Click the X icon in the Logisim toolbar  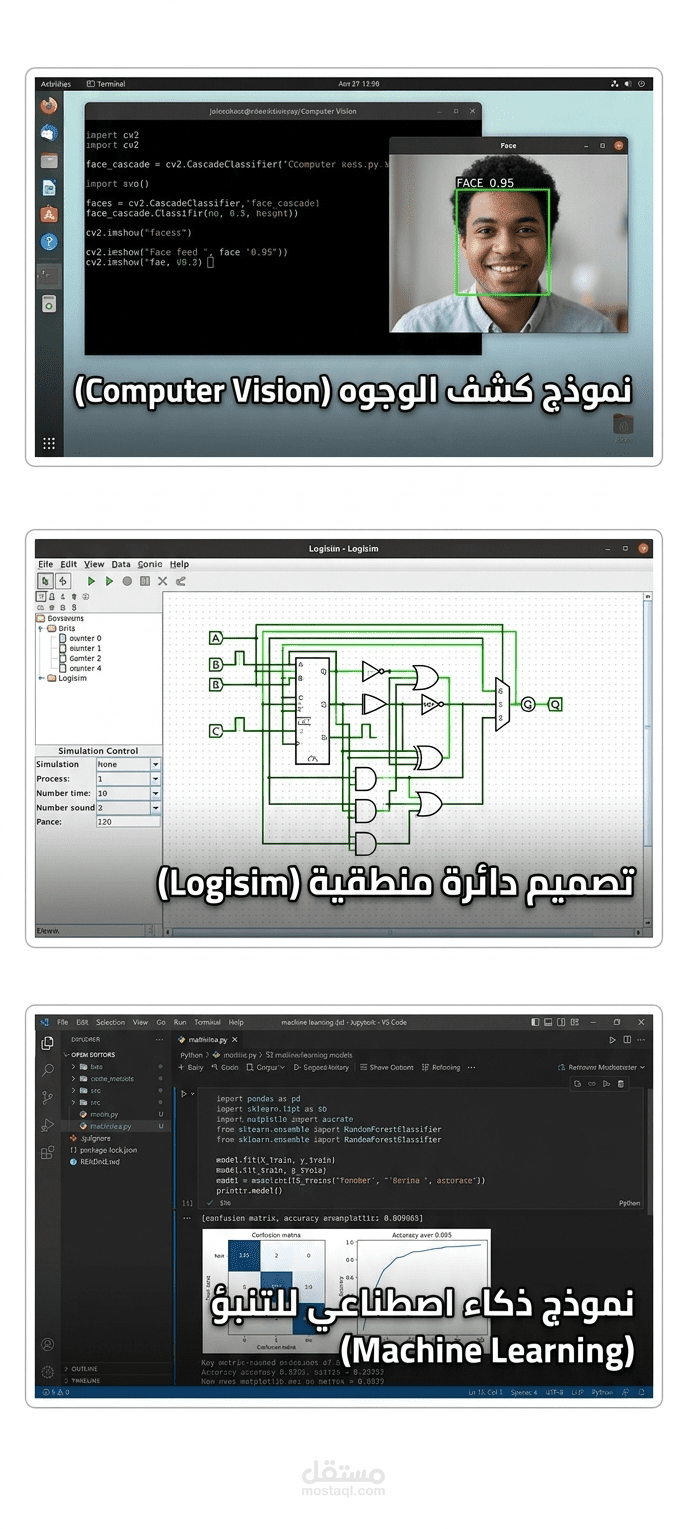pos(162,580)
